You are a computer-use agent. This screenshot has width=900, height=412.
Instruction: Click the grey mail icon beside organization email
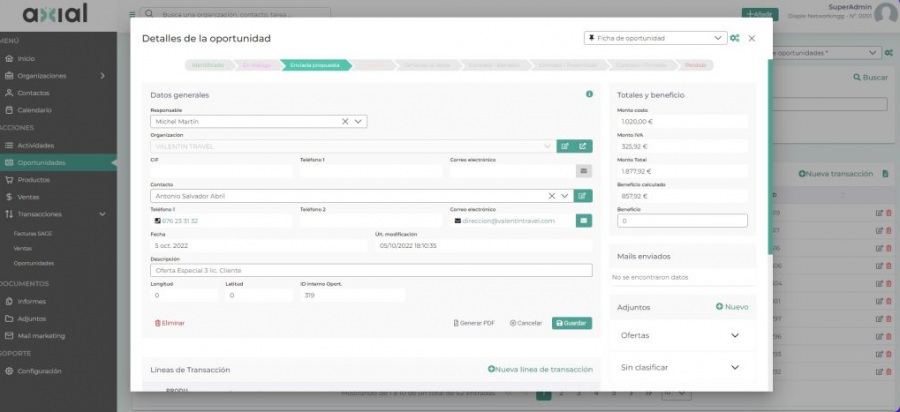(584, 171)
